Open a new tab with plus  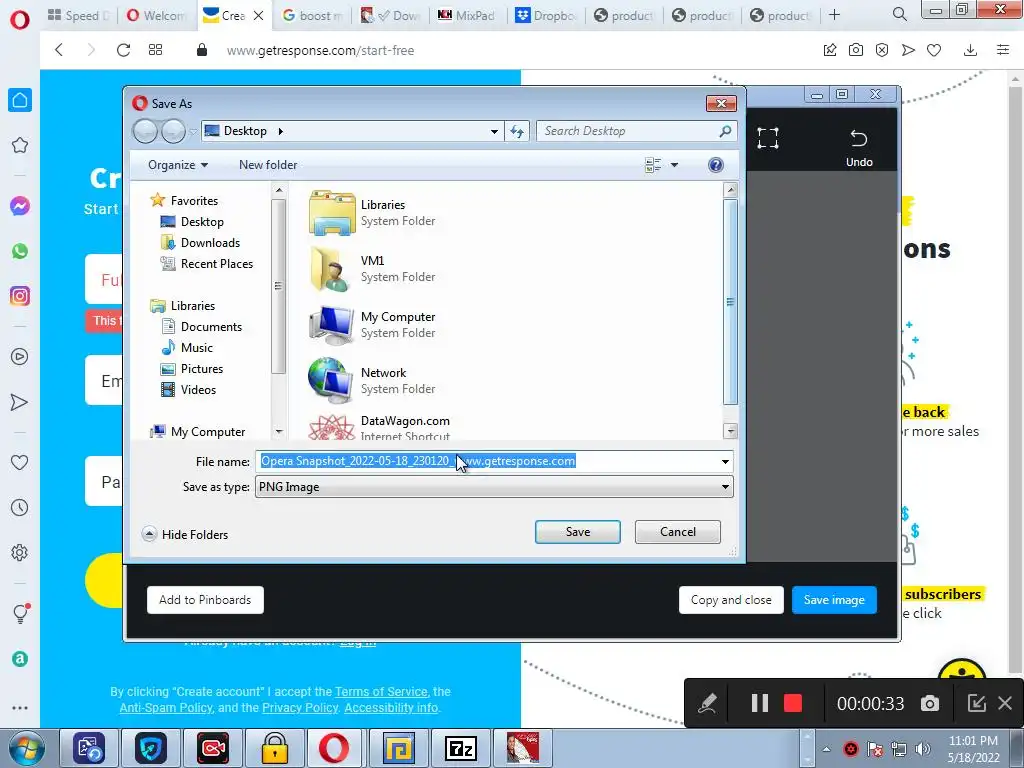point(834,15)
